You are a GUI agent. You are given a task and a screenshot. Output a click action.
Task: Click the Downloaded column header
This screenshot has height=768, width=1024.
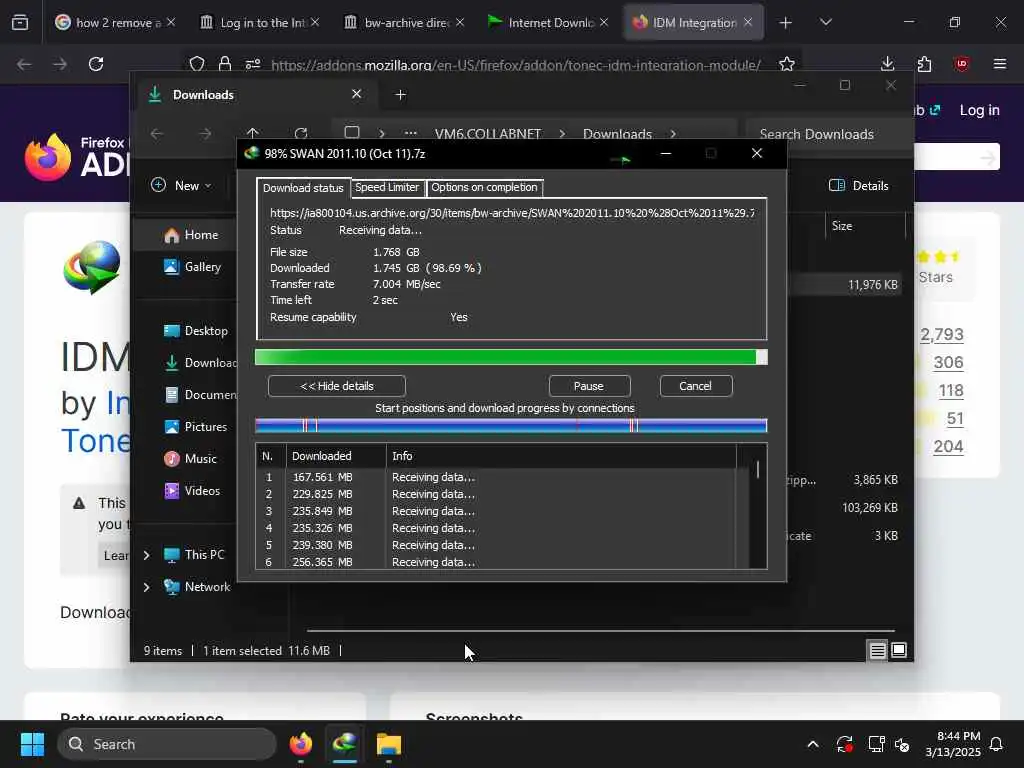336,456
